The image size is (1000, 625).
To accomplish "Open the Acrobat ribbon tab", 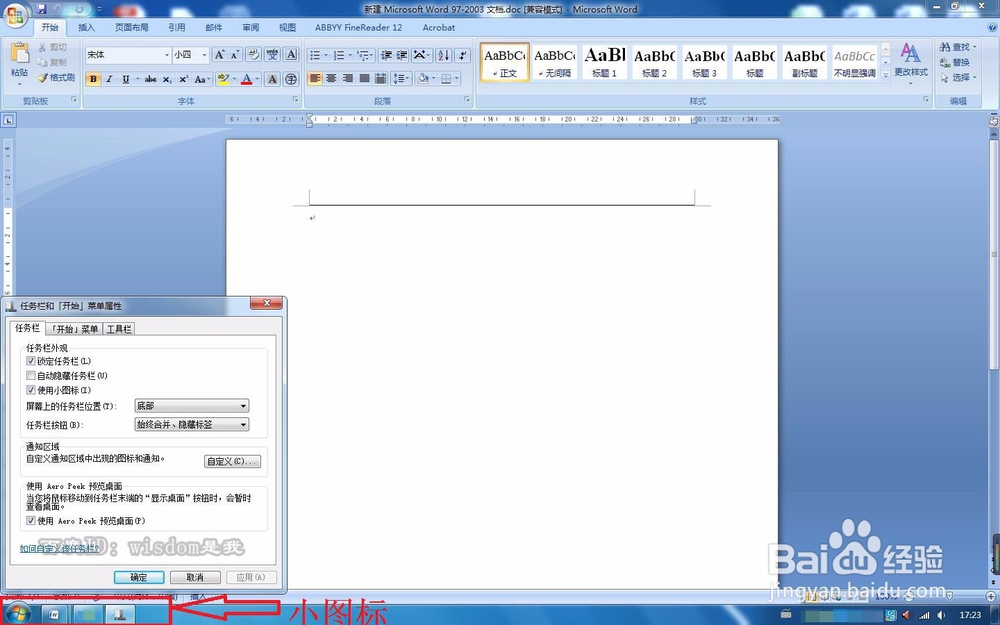I will (x=439, y=27).
